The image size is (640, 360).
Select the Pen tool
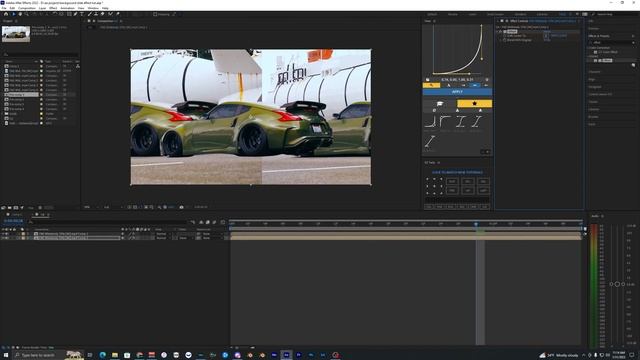(76, 14)
